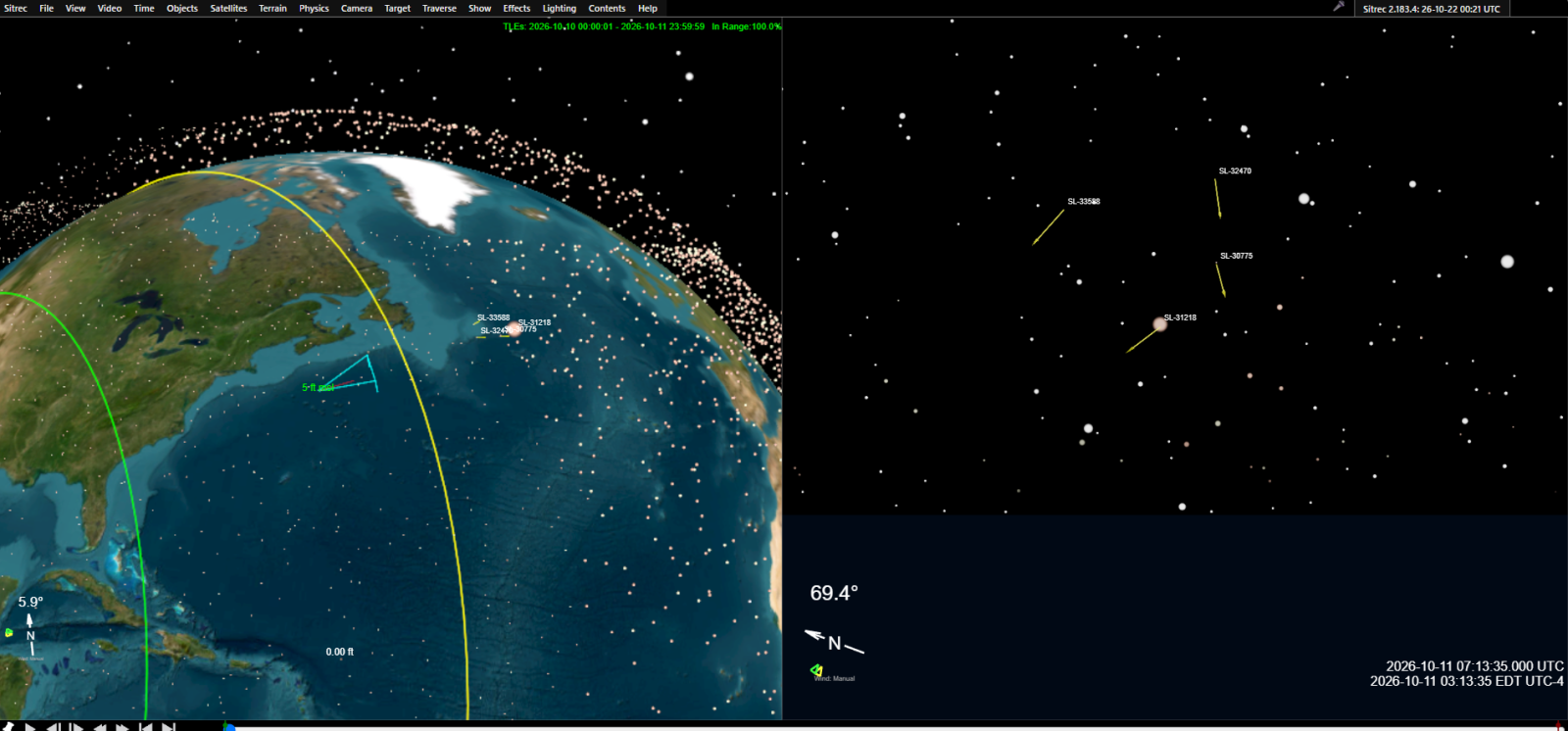The image size is (1568, 731).
Task: Open the Camera menu
Action: pyautogui.click(x=357, y=8)
